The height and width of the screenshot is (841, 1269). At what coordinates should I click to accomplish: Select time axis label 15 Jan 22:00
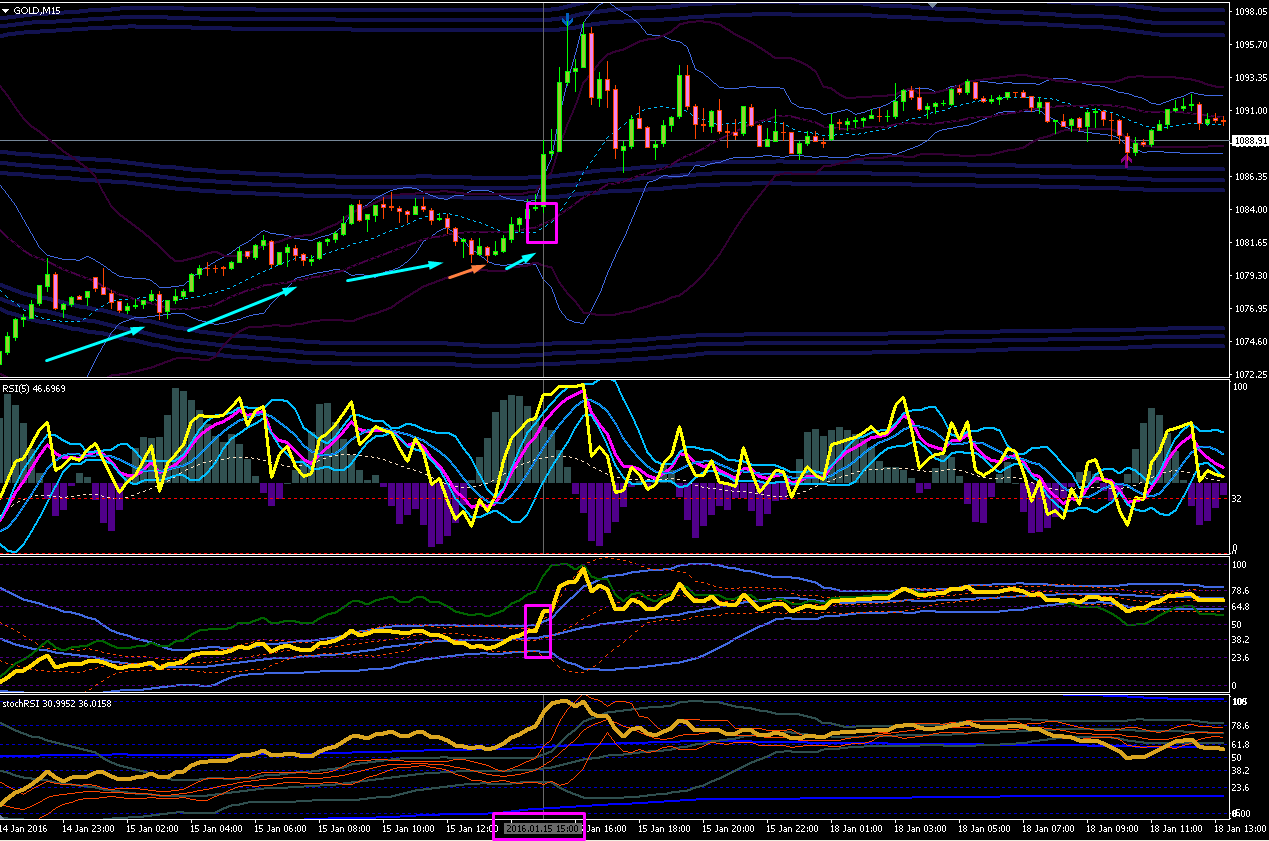pos(792,829)
